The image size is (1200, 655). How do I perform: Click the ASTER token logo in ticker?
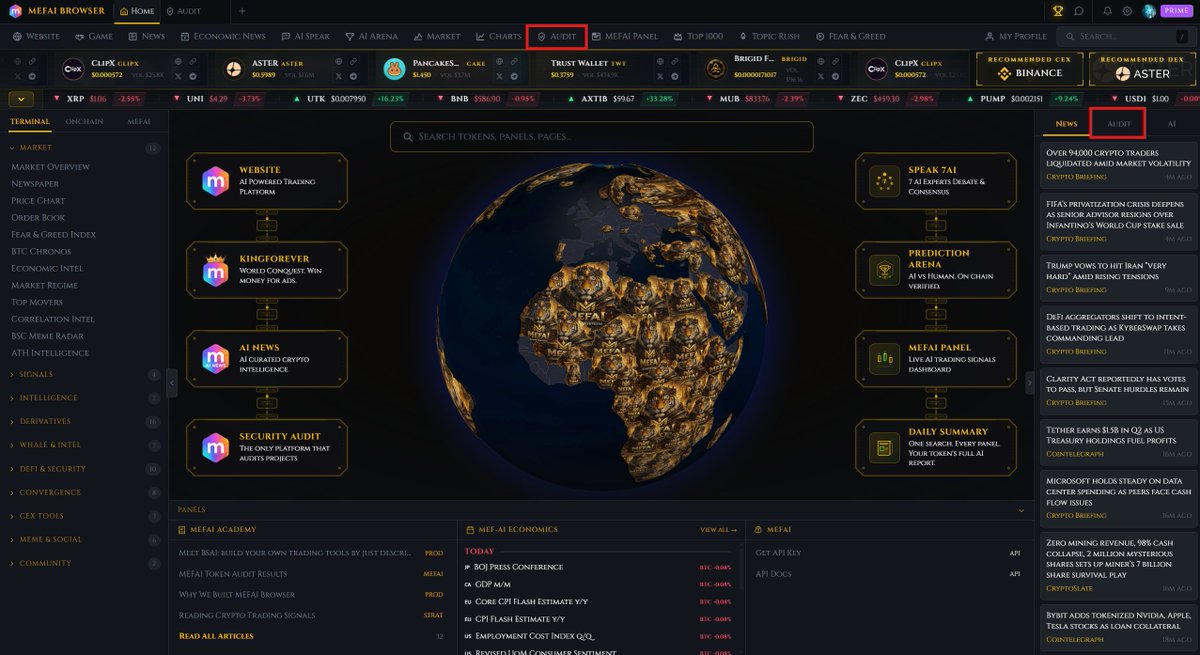pyautogui.click(x=233, y=68)
